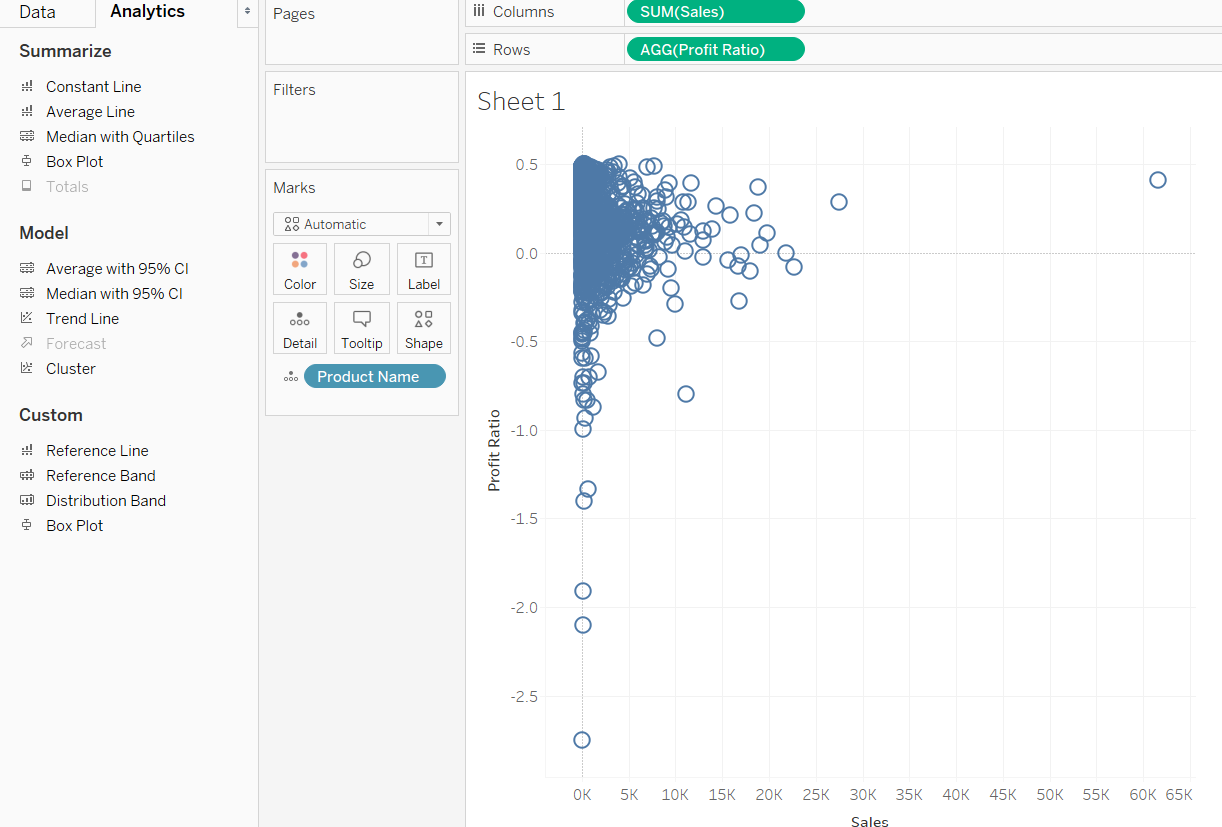Open the Detail marks card
The width and height of the screenshot is (1222, 827).
(x=300, y=328)
